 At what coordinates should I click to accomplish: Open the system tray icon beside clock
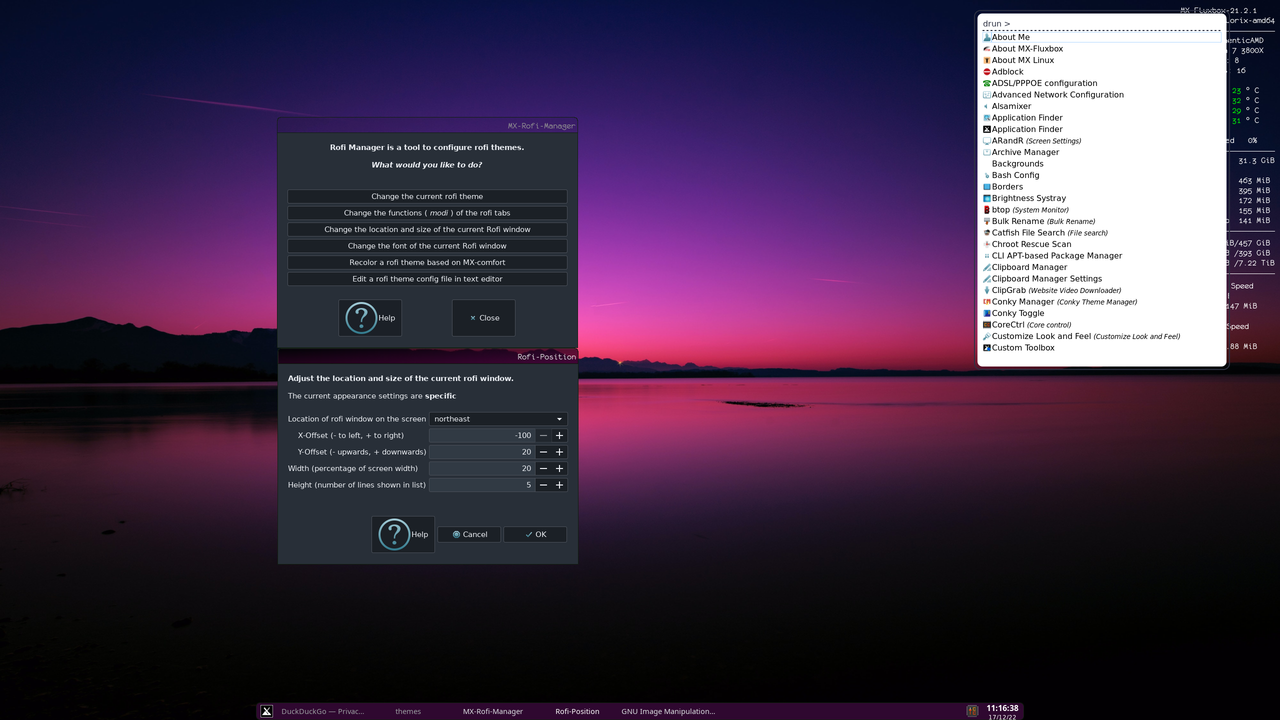(972, 711)
